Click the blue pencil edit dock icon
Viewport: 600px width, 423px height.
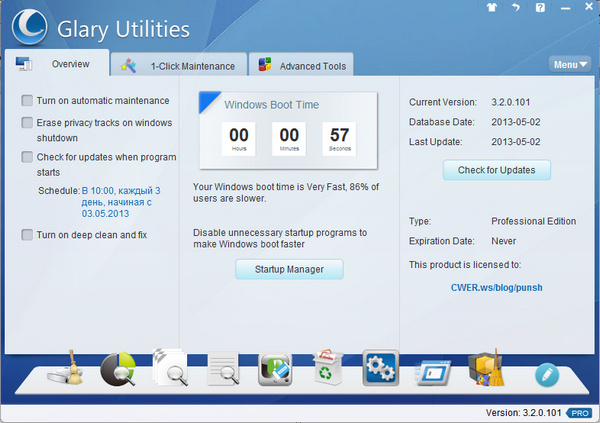point(545,374)
